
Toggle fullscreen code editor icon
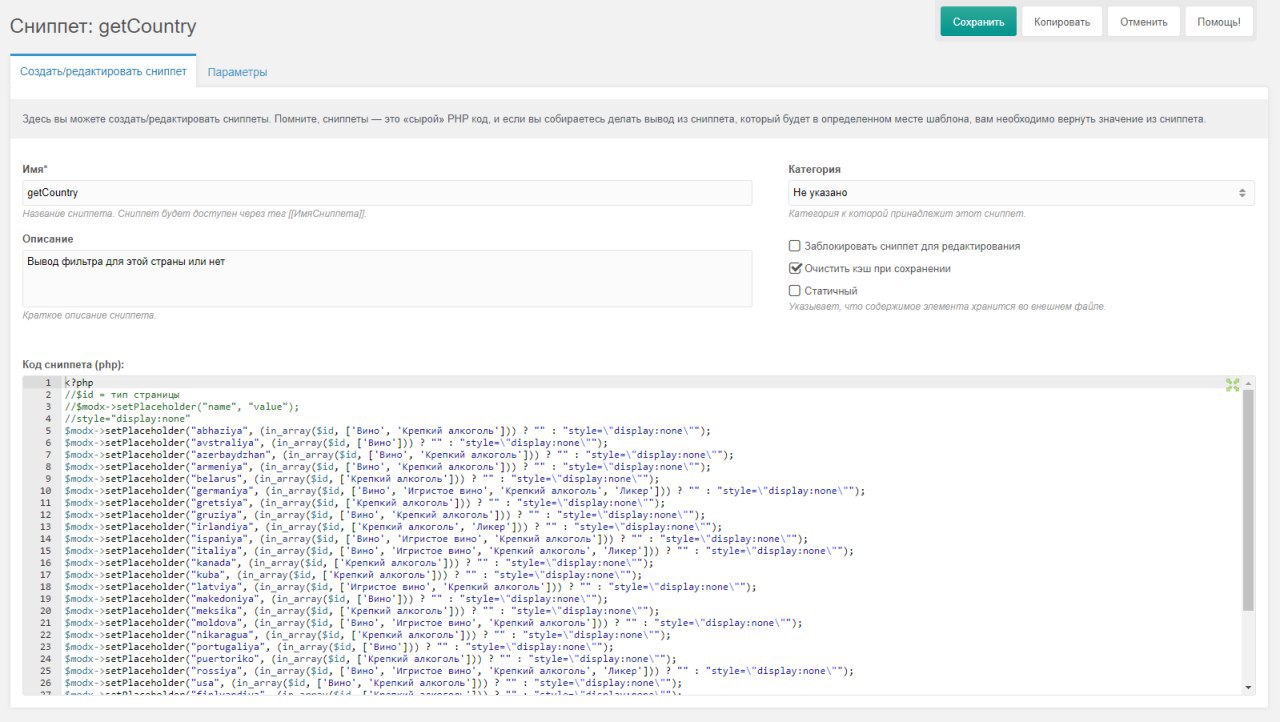1232,385
